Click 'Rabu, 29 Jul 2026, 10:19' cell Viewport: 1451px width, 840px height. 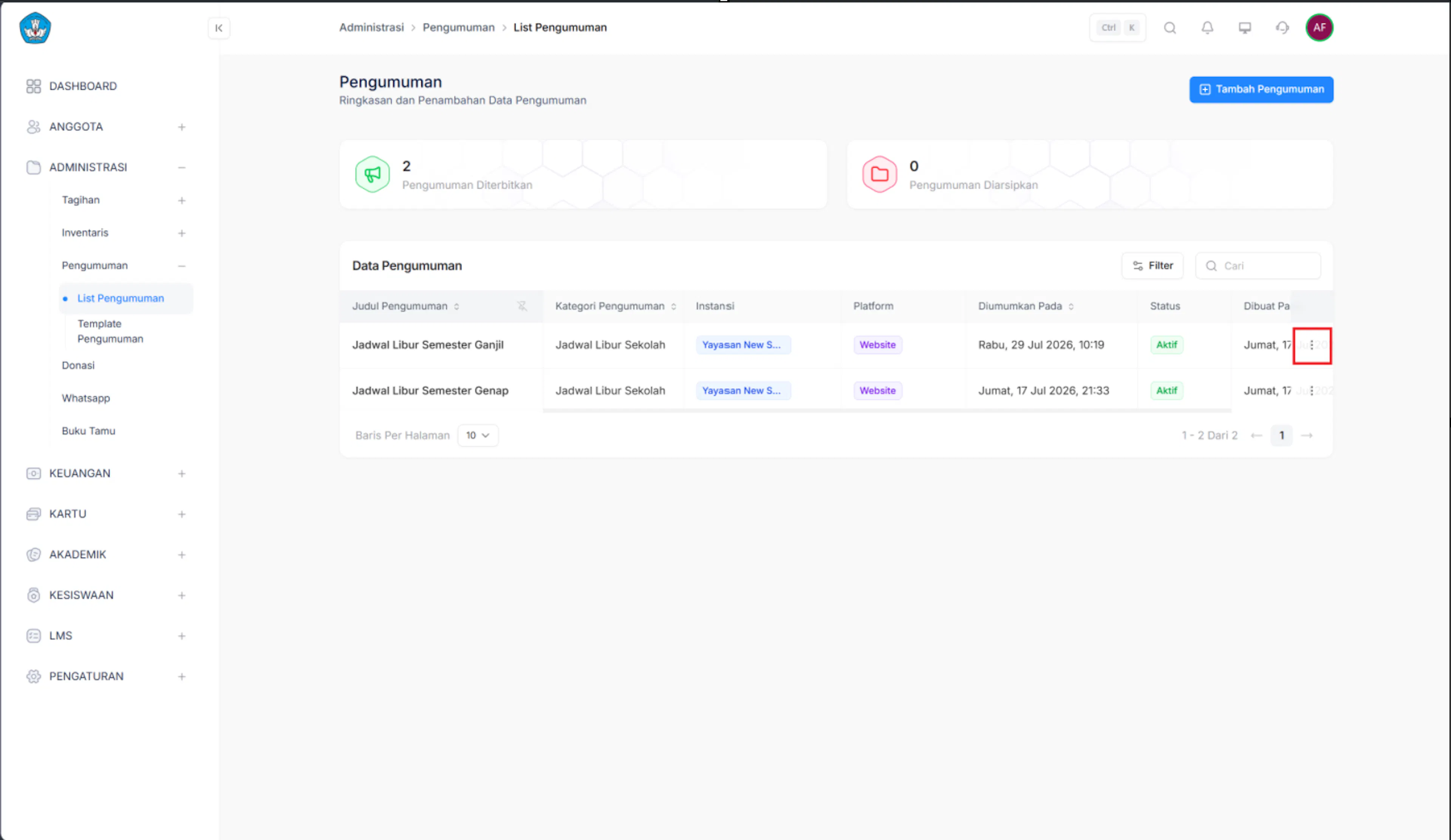1041,345
